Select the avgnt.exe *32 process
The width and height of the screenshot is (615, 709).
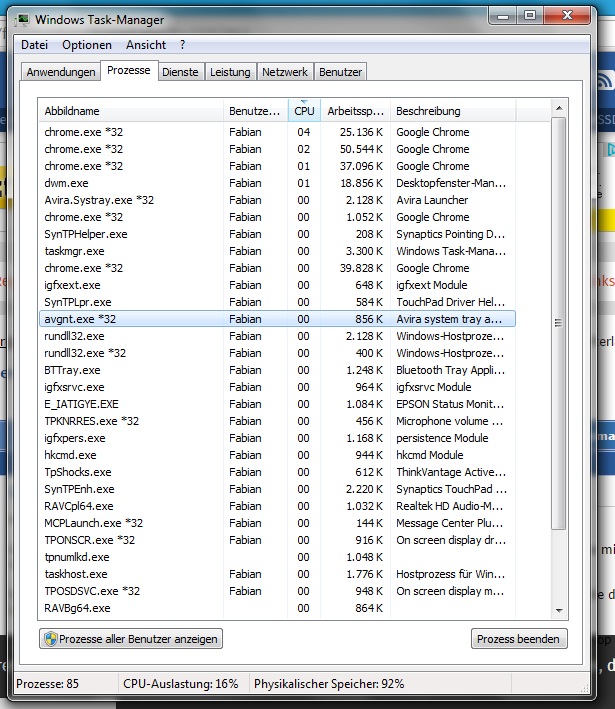coord(277,319)
